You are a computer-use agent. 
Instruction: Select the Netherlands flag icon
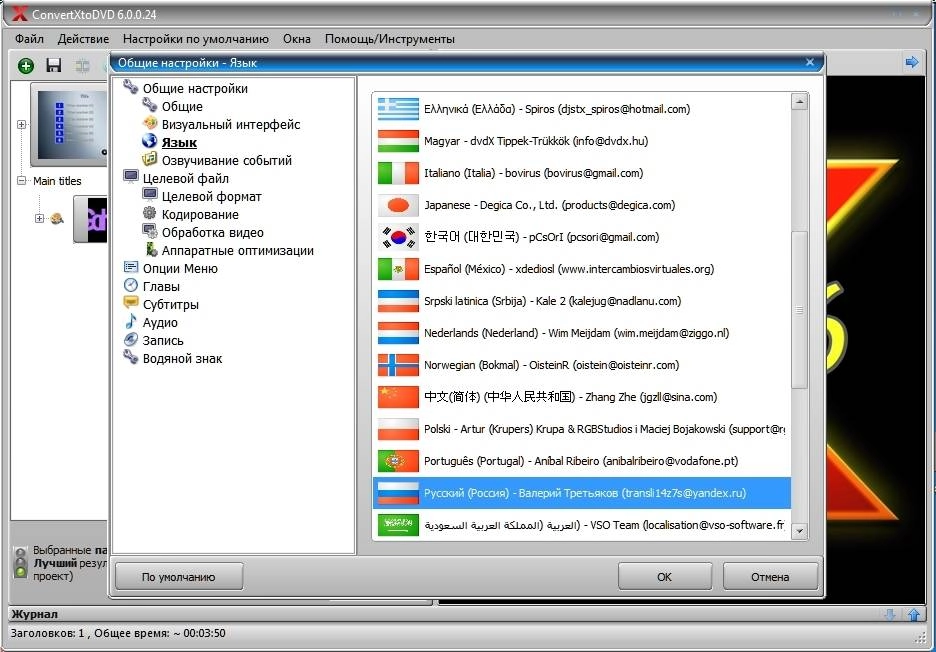click(x=398, y=333)
